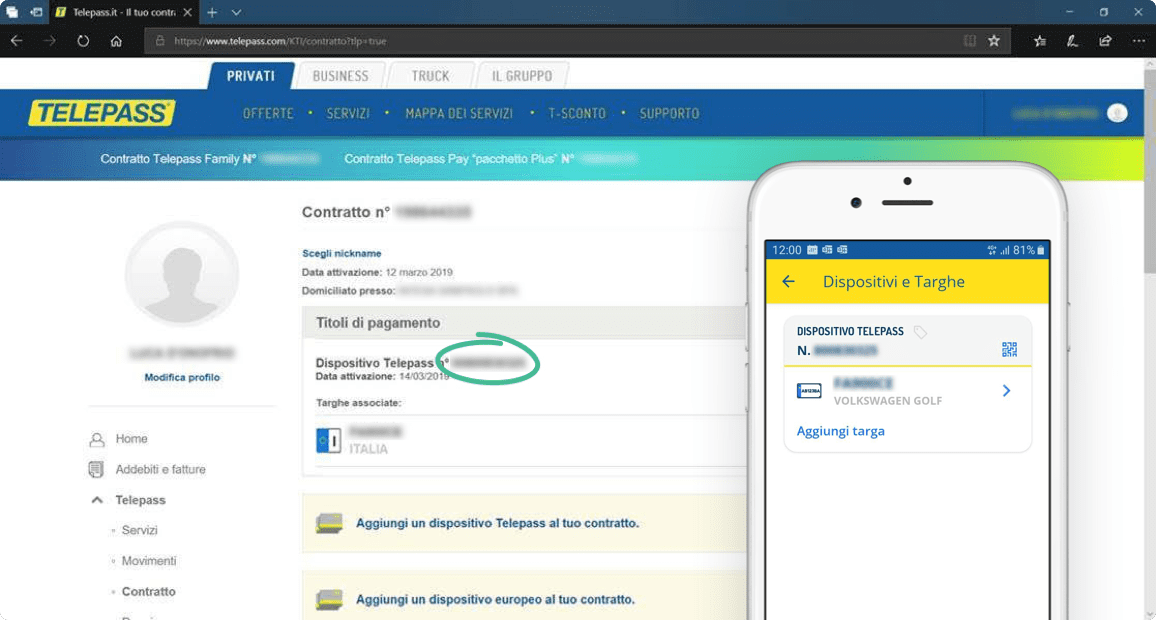
Task: Click the Targhe associate label
Action: point(358,403)
